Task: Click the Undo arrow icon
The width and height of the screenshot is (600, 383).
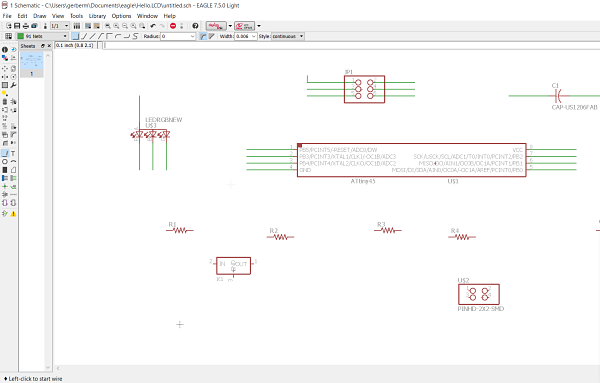Action: click(x=153, y=26)
